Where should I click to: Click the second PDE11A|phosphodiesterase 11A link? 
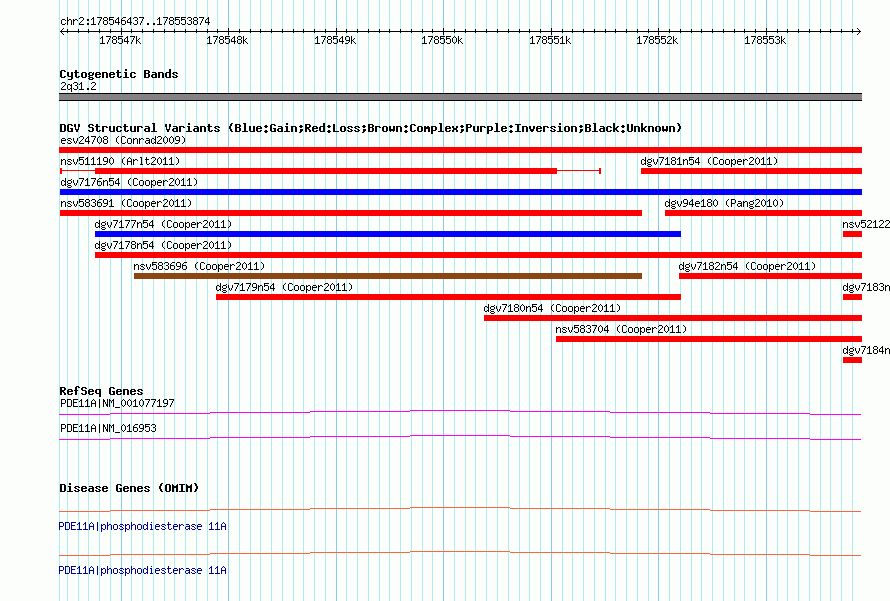pos(142,570)
